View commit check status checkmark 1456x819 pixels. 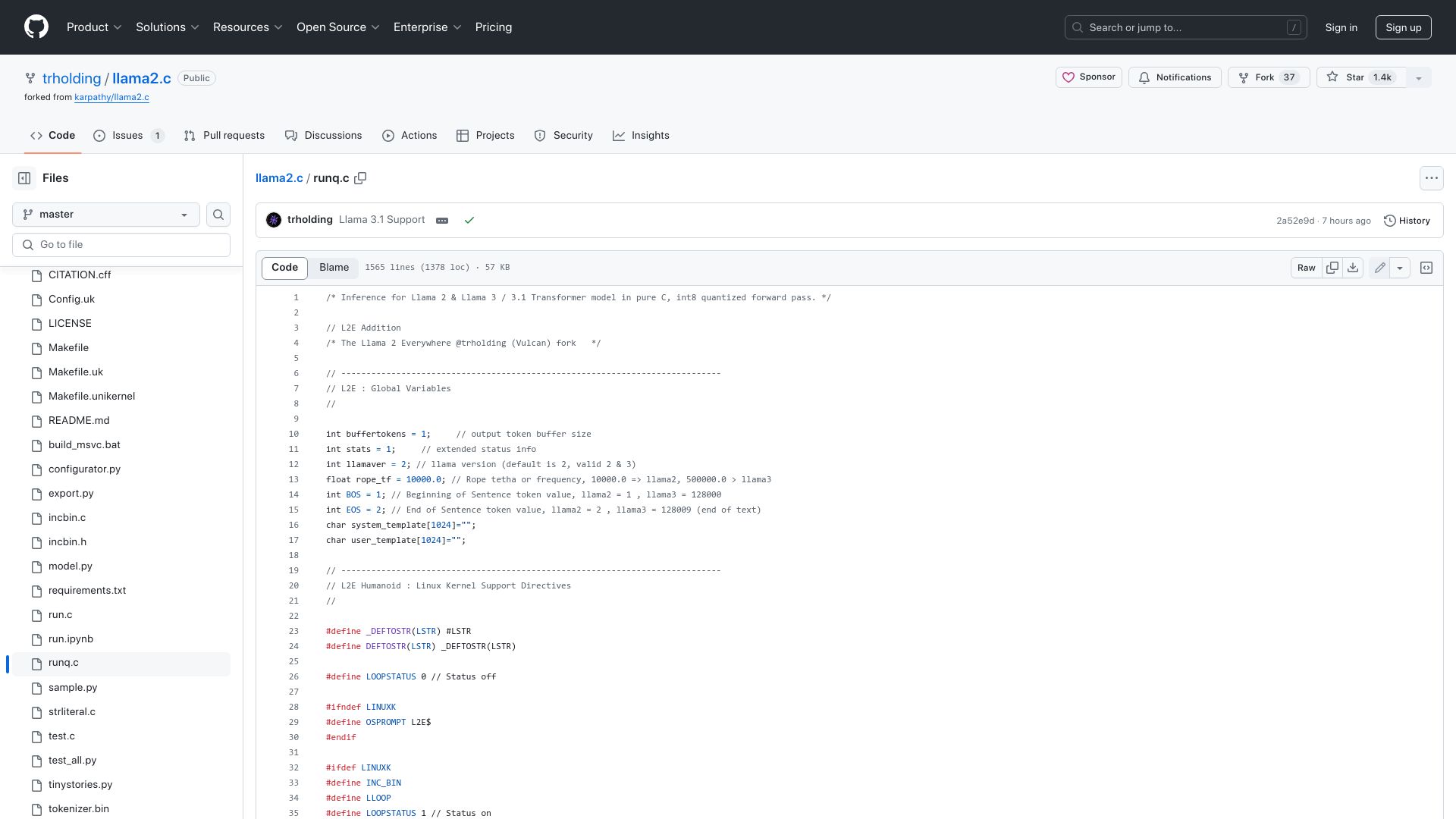[469, 221]
